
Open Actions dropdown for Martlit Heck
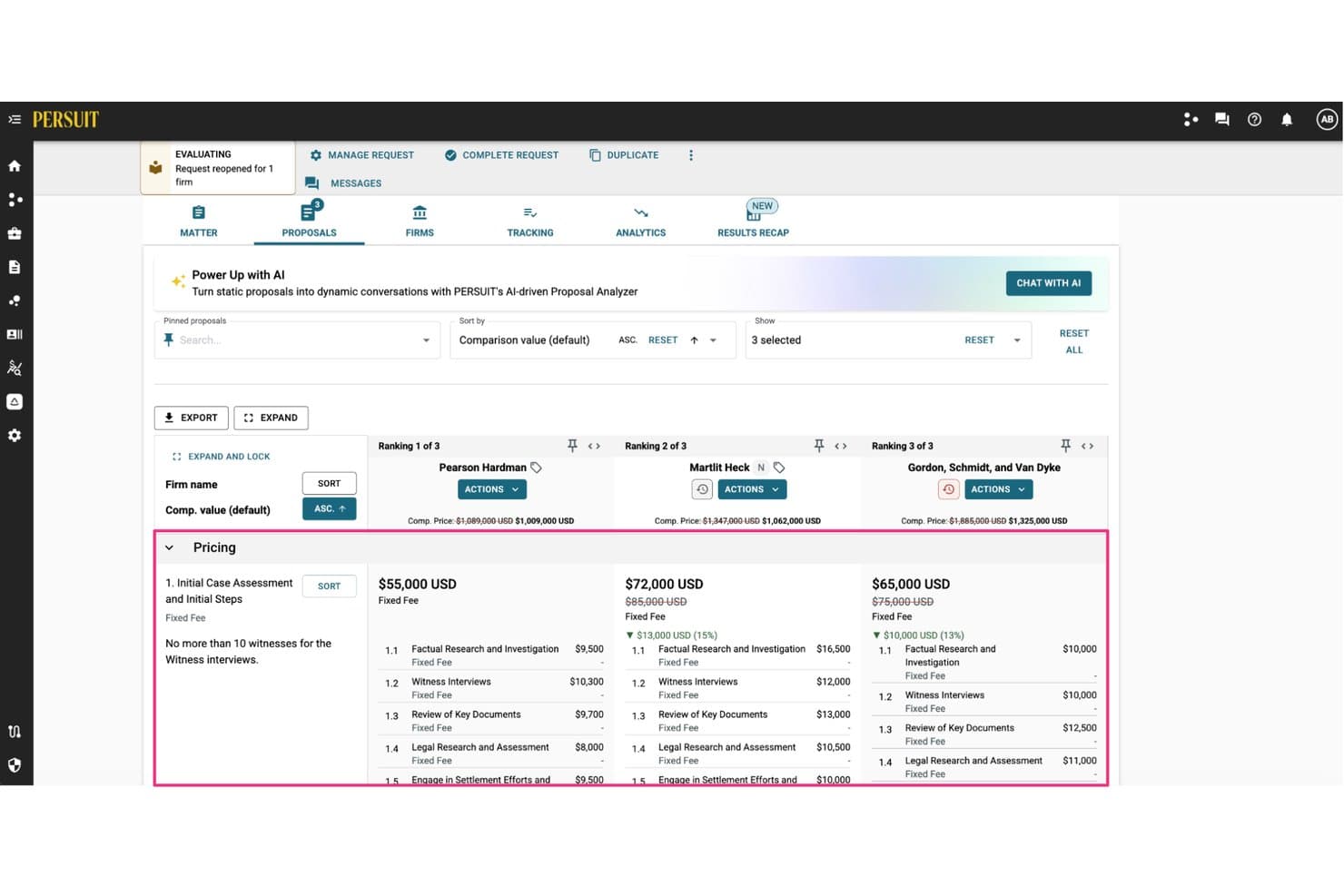pos(752,489)
